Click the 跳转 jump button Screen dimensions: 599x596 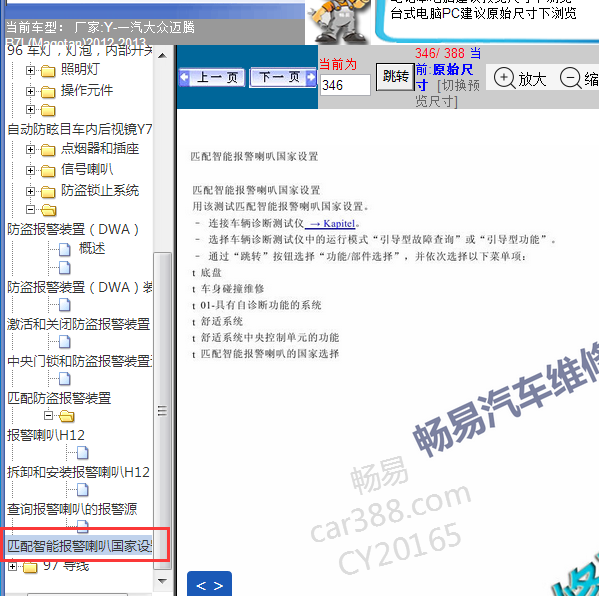[395, 77]
